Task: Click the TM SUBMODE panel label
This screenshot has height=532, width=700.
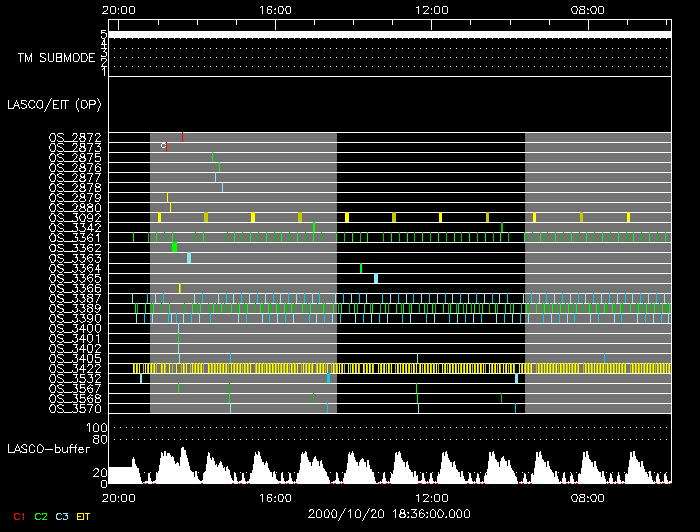Action: coord(56,57)
